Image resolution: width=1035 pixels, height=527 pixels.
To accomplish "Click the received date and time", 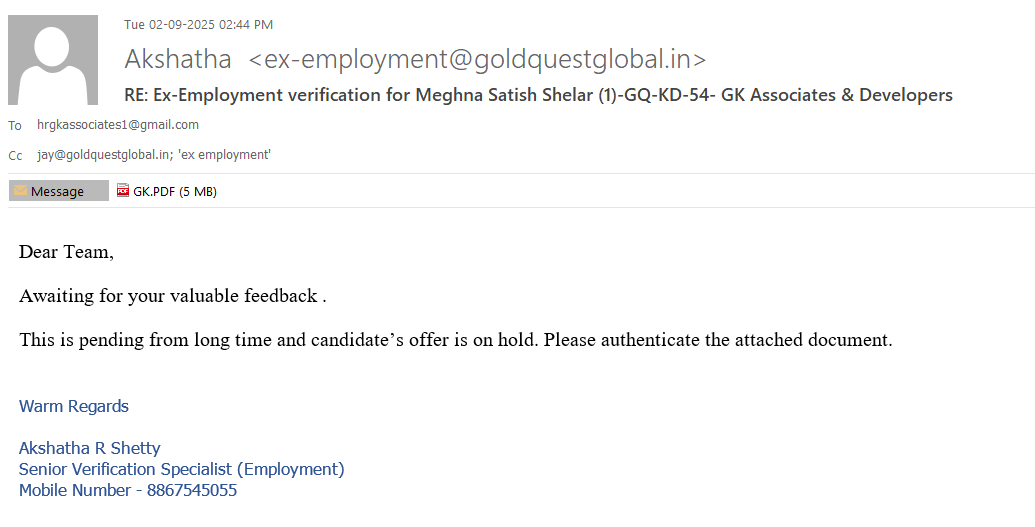I will [198, 25].
